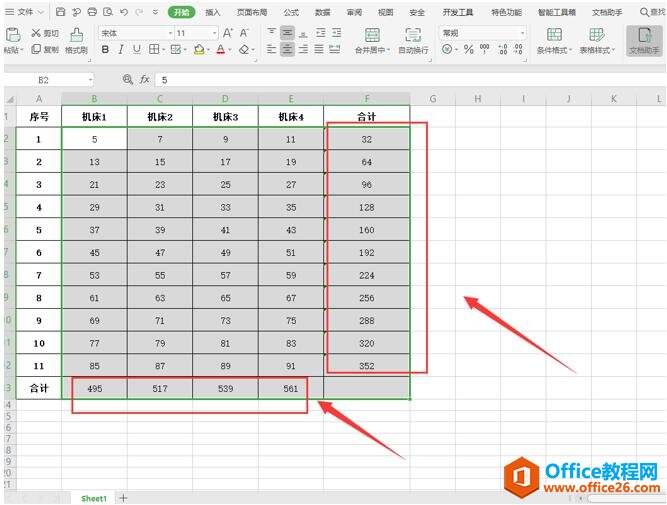Decrease cell indent
Image resolution: width=667 pixels, height=505 pixels.
[321, 33]
